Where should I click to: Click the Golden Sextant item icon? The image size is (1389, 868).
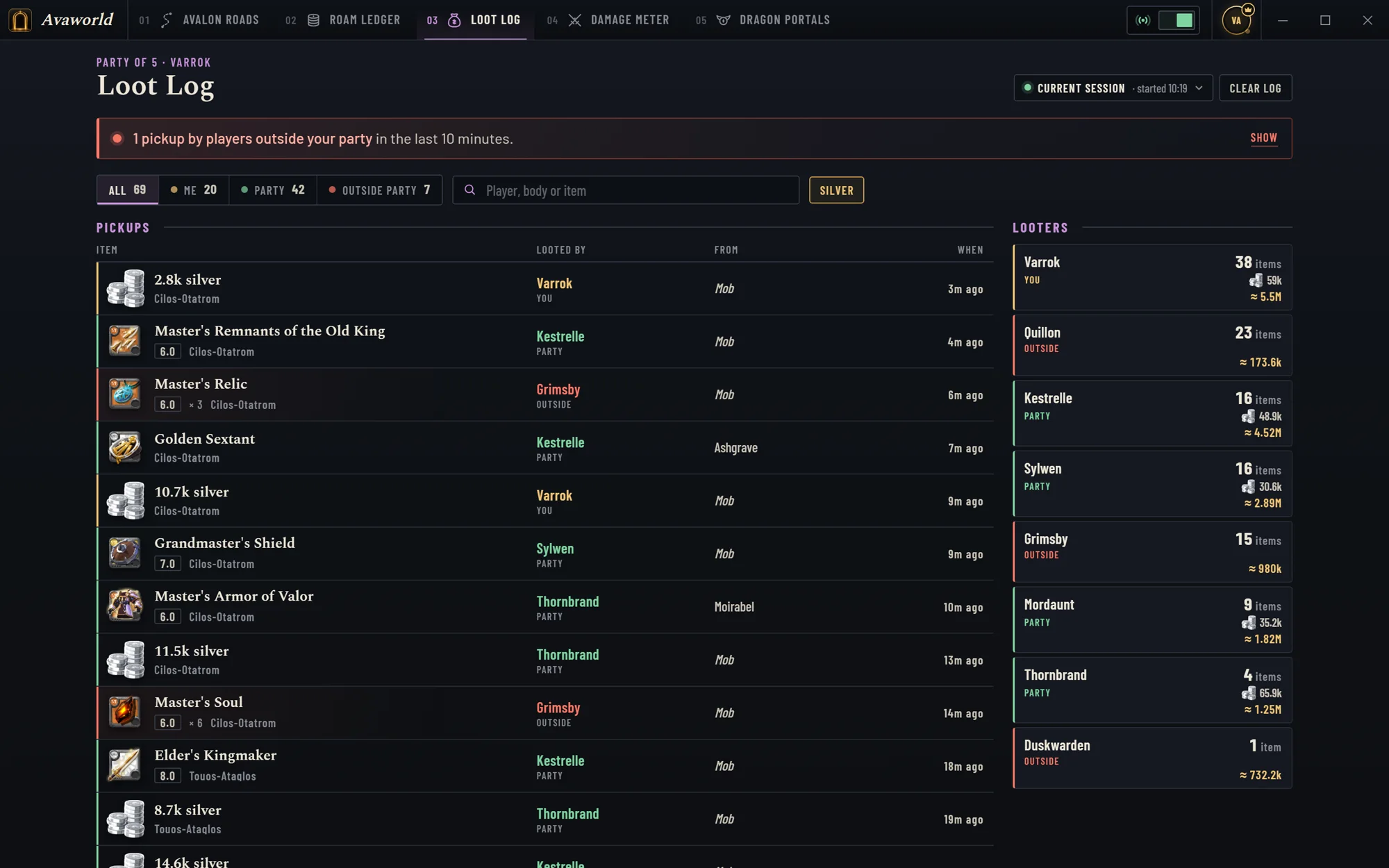pyautogui.click(x=125, y=447)
